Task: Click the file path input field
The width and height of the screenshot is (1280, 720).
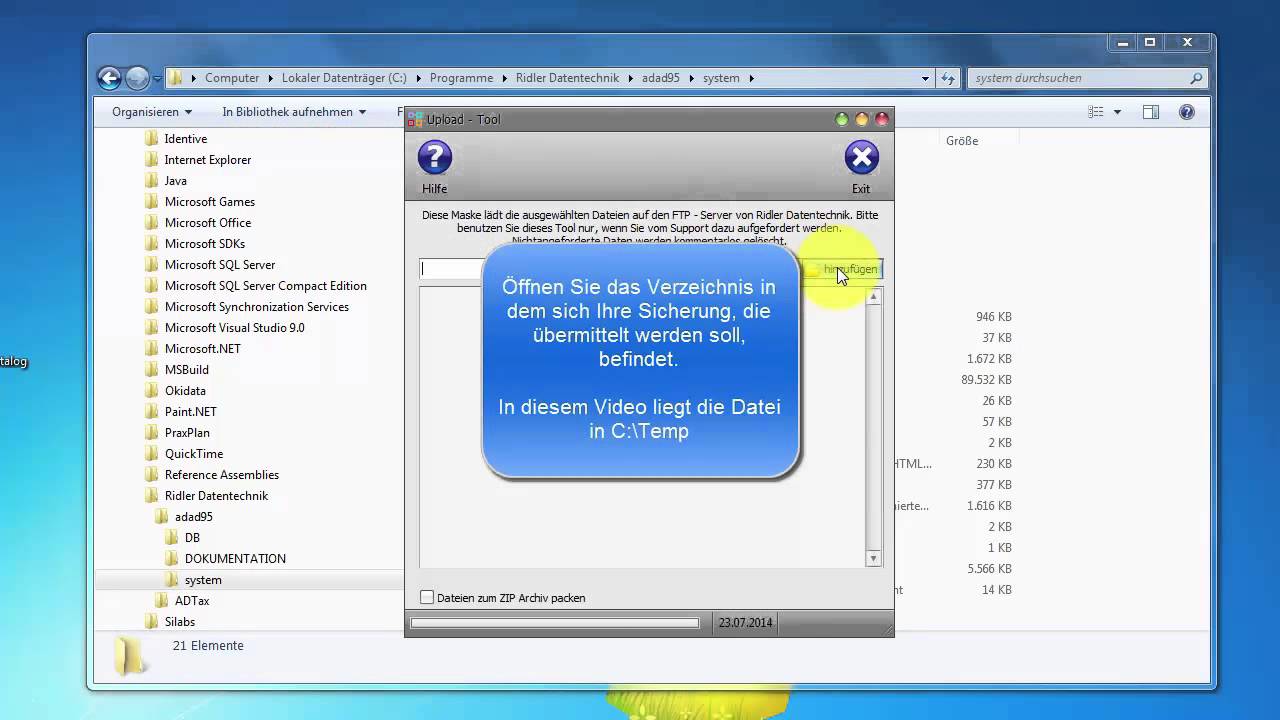Action: click(452, 268)
